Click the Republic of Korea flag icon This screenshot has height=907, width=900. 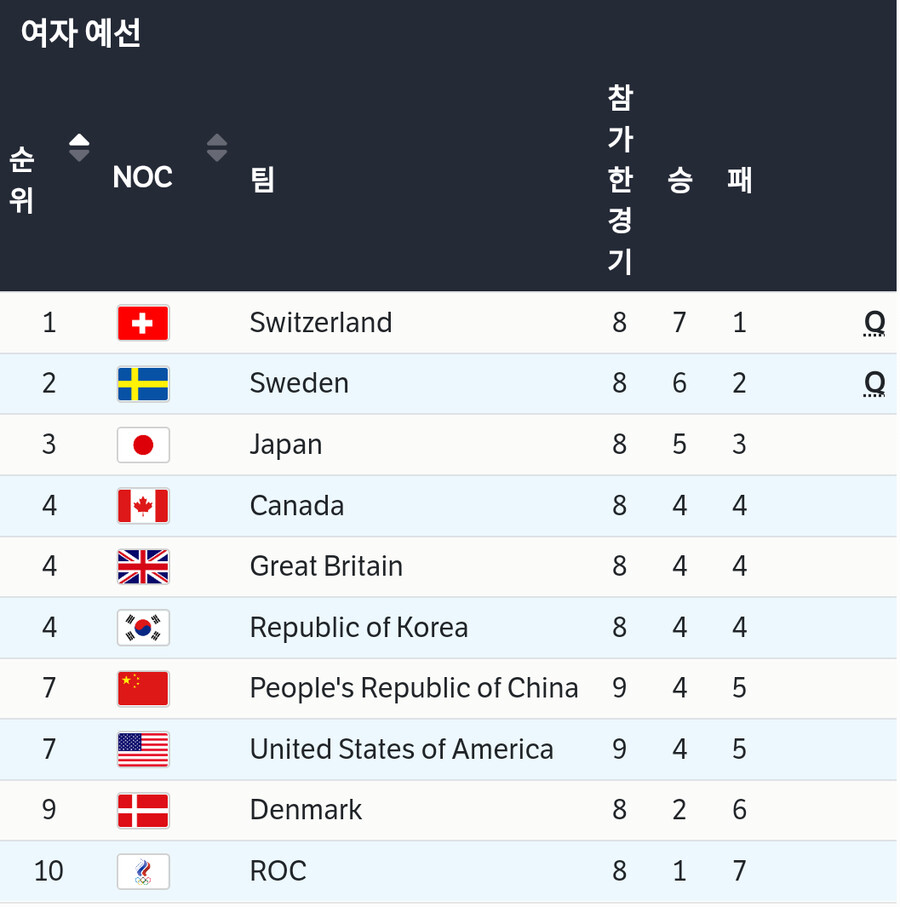tap(143, 627)
